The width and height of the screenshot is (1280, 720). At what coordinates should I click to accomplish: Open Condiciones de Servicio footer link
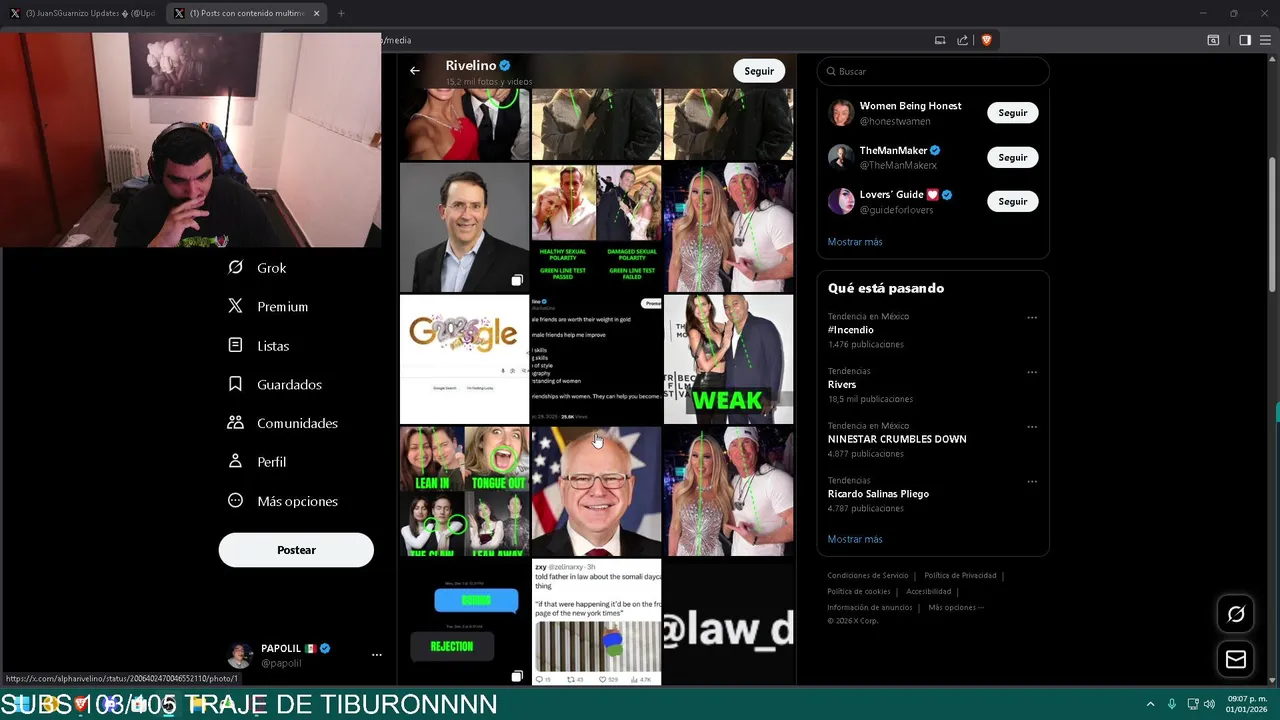tap(868, 576)
